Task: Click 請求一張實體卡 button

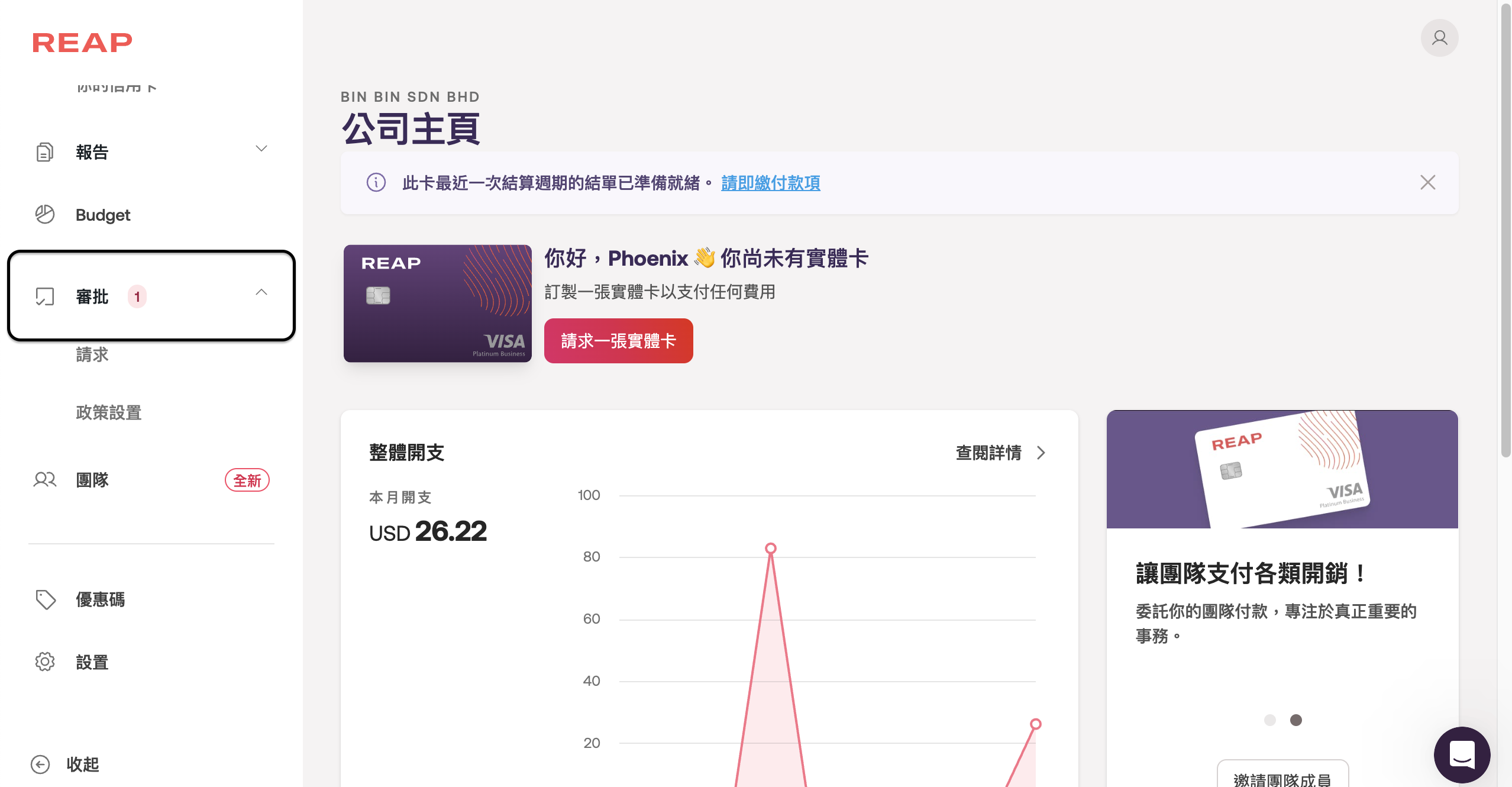Action: pos(618,341)
